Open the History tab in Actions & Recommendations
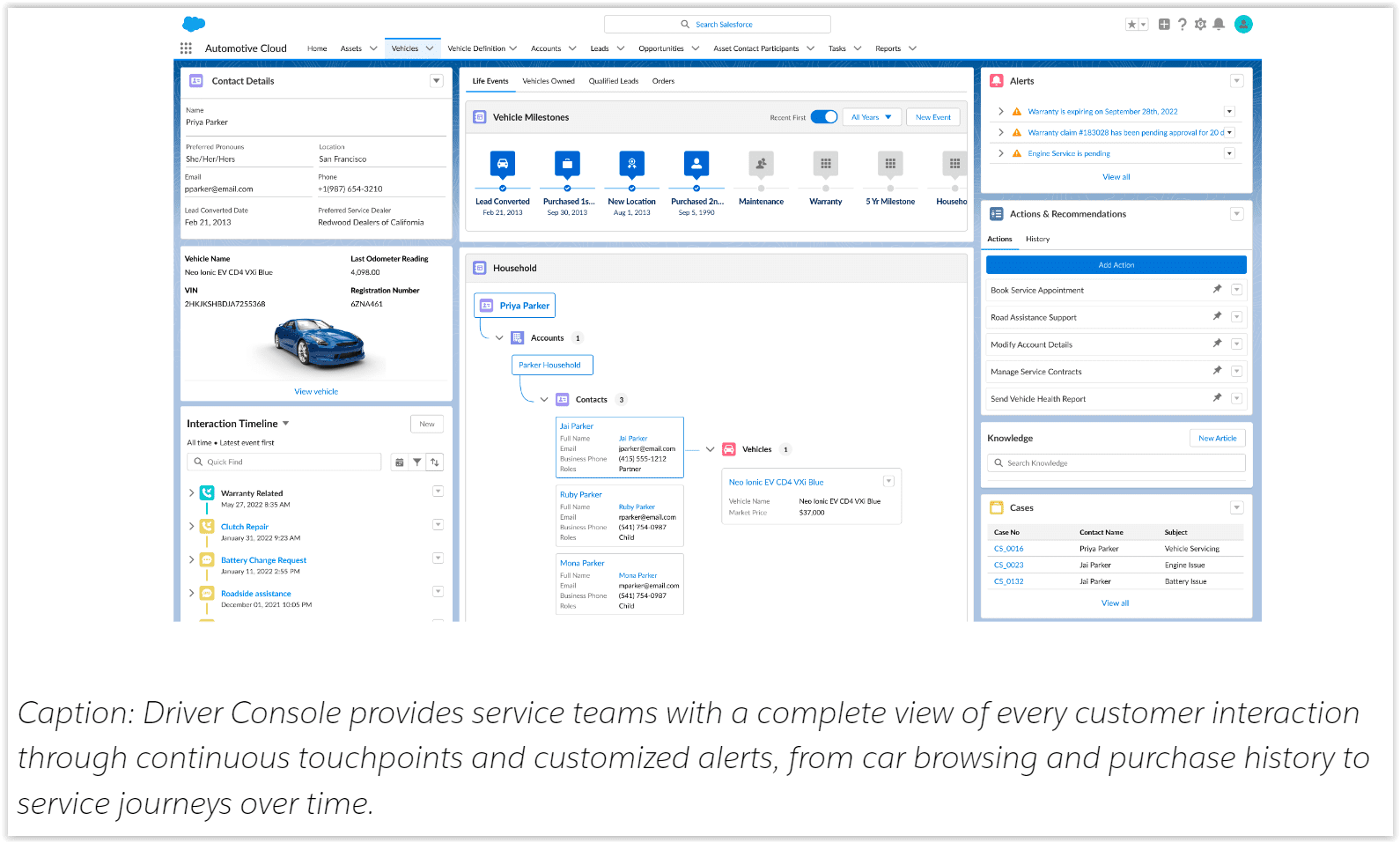1400x843 pixels. 1037,239
